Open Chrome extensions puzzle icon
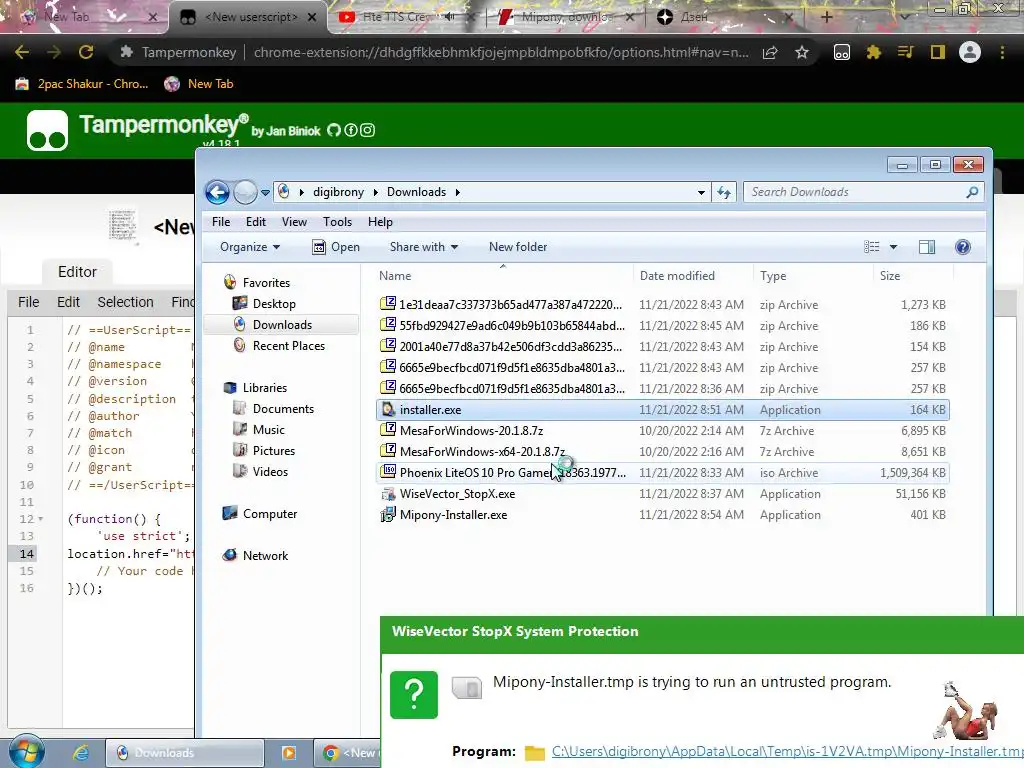Screen dimensions: 1024x768 click(873, 52)
